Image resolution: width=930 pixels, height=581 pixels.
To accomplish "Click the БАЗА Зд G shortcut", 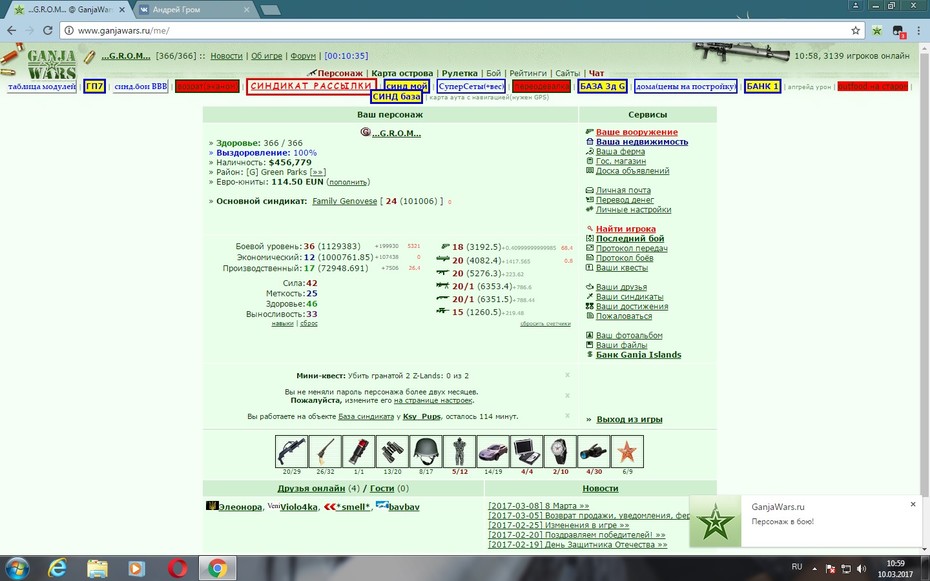I will pyautogui.click(x=602, y=87).
